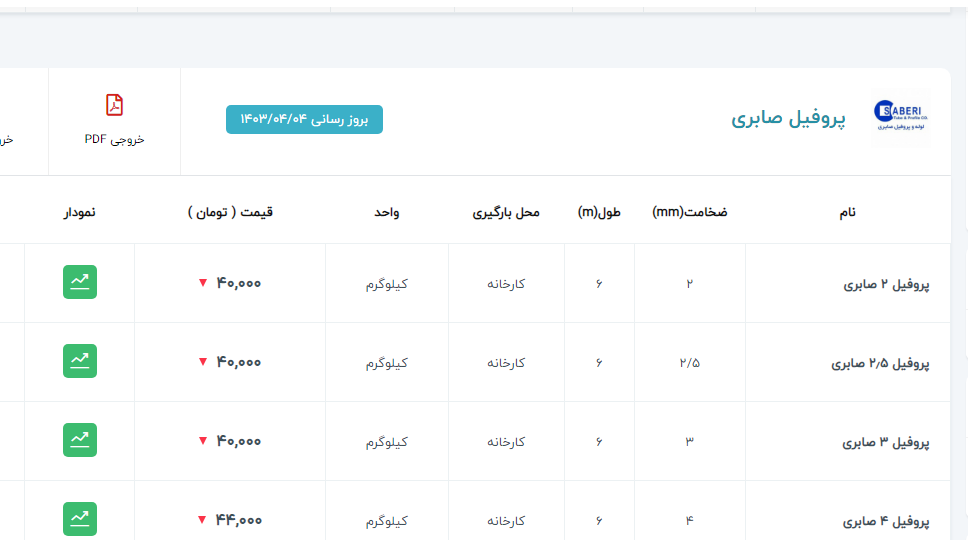Open the chart icon for پروفیل ۳ صابری

coord(80,440)
